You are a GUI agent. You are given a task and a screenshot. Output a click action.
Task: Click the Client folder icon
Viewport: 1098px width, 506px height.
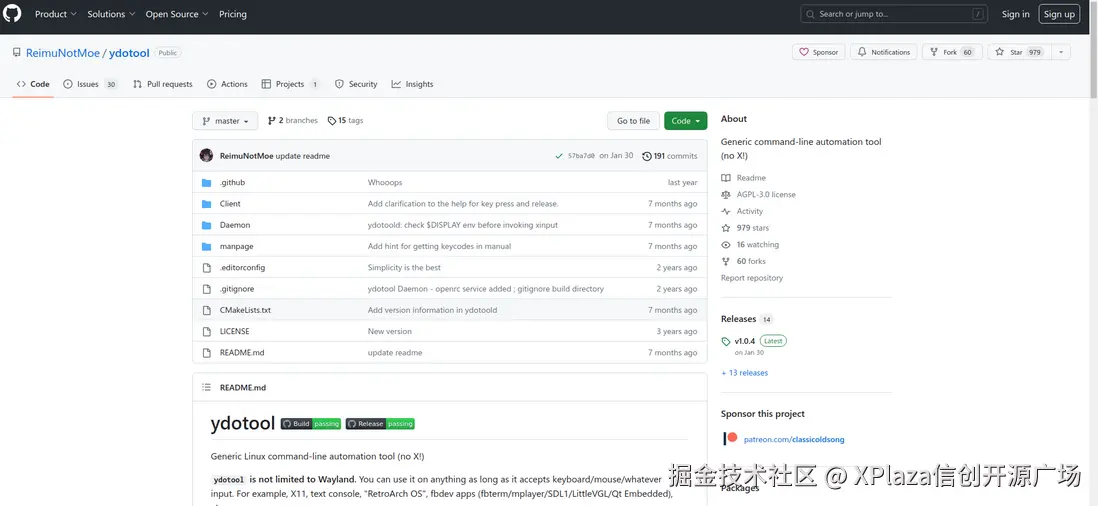point(207,204)
